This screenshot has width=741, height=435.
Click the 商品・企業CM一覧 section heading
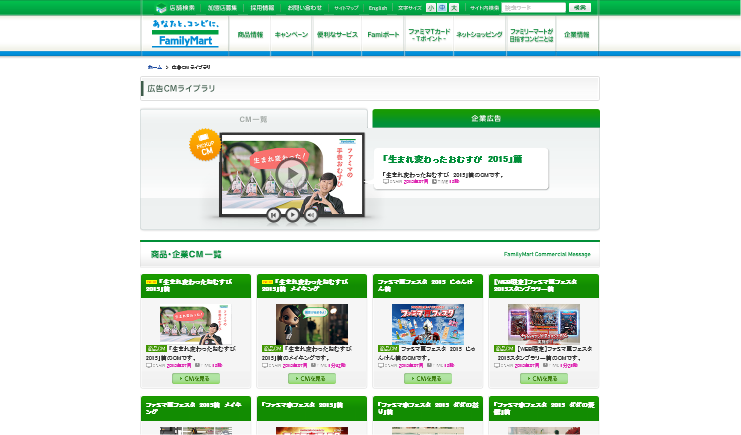(186, 254)
